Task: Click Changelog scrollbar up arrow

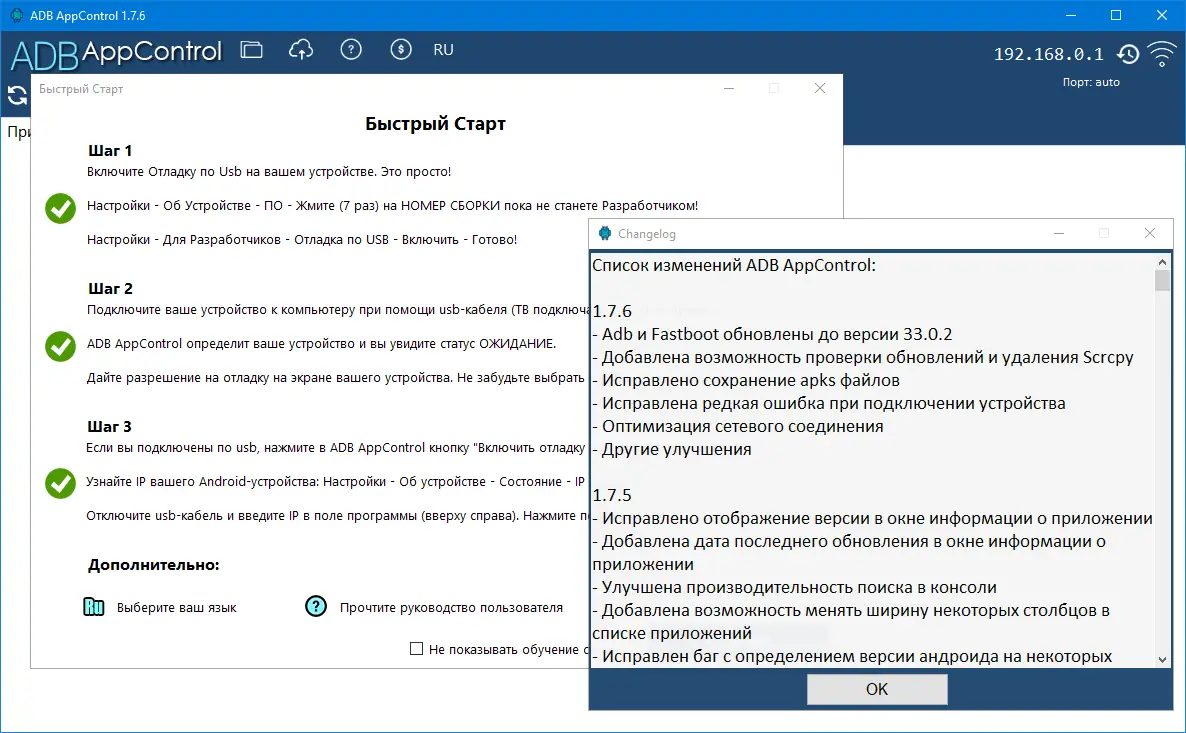Action: pos(1163,262)
